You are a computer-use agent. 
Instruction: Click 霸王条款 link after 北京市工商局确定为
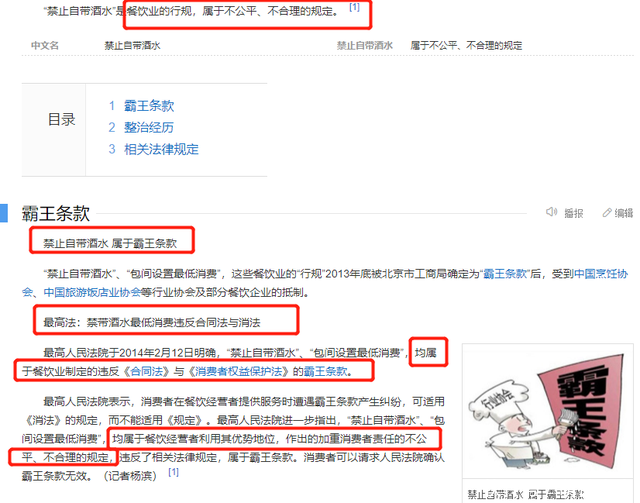pyautogui.click(x=505, y=274)
